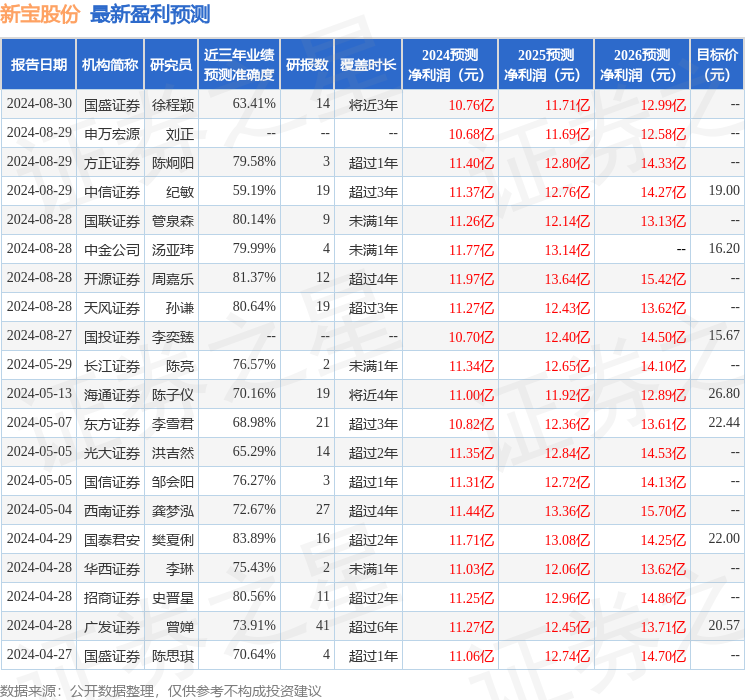Select the 2024-08-30 date cell
This screenshot has width=745, height=700.
point(39,104)
